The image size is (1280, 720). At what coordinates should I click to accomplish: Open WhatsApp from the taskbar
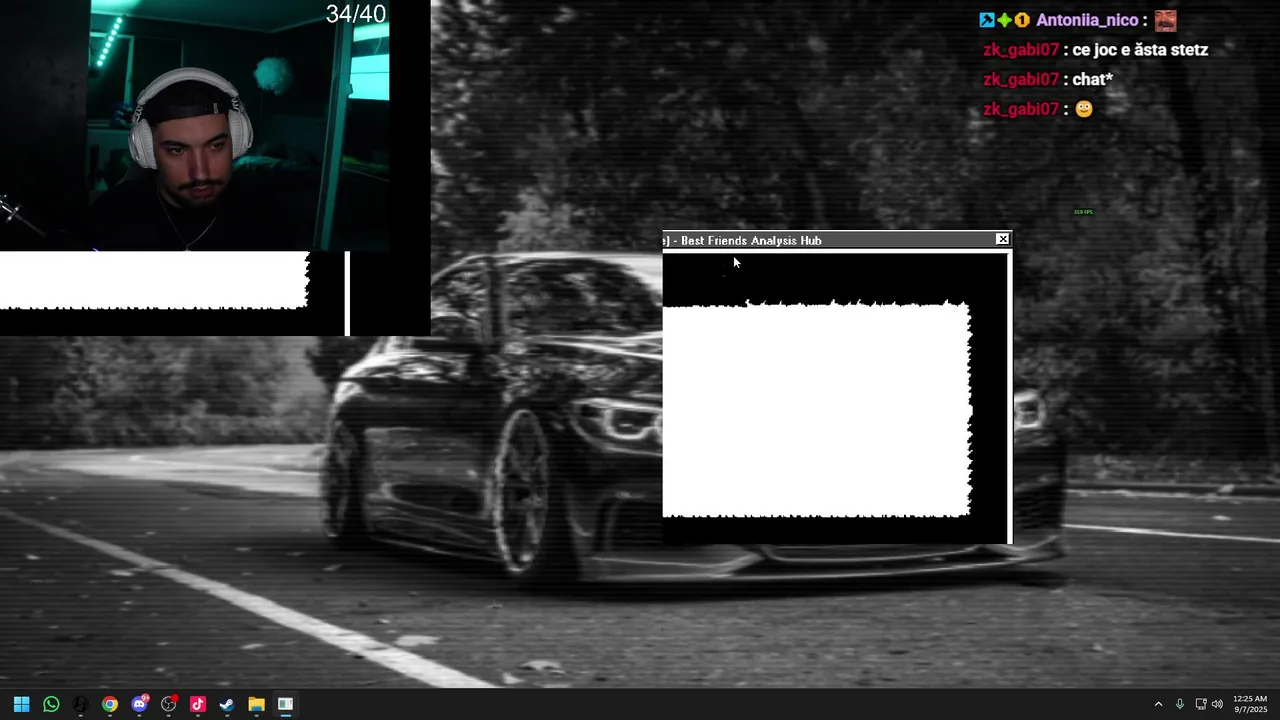[51, 704]
